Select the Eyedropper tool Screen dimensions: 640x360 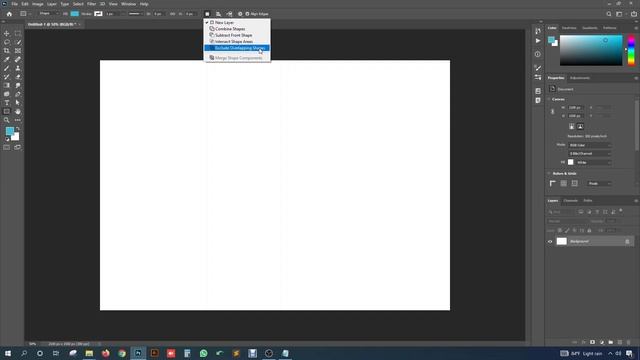(x=7, y=60)
